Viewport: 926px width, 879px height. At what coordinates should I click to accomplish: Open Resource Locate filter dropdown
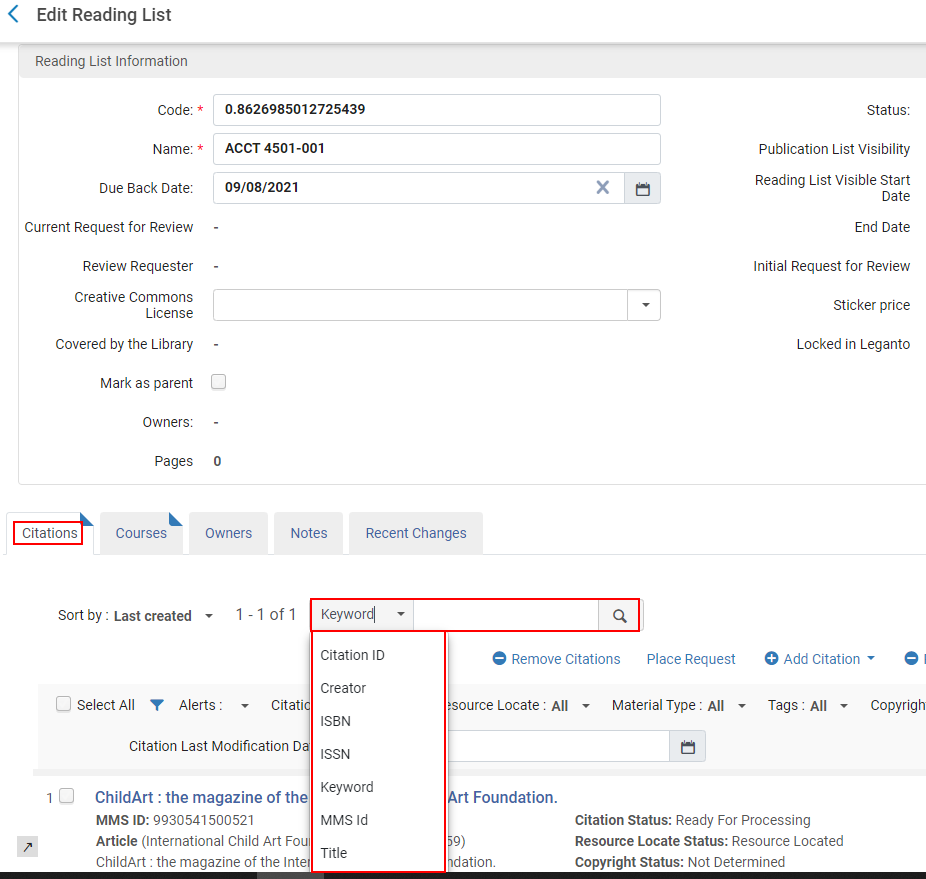point(586,705)
